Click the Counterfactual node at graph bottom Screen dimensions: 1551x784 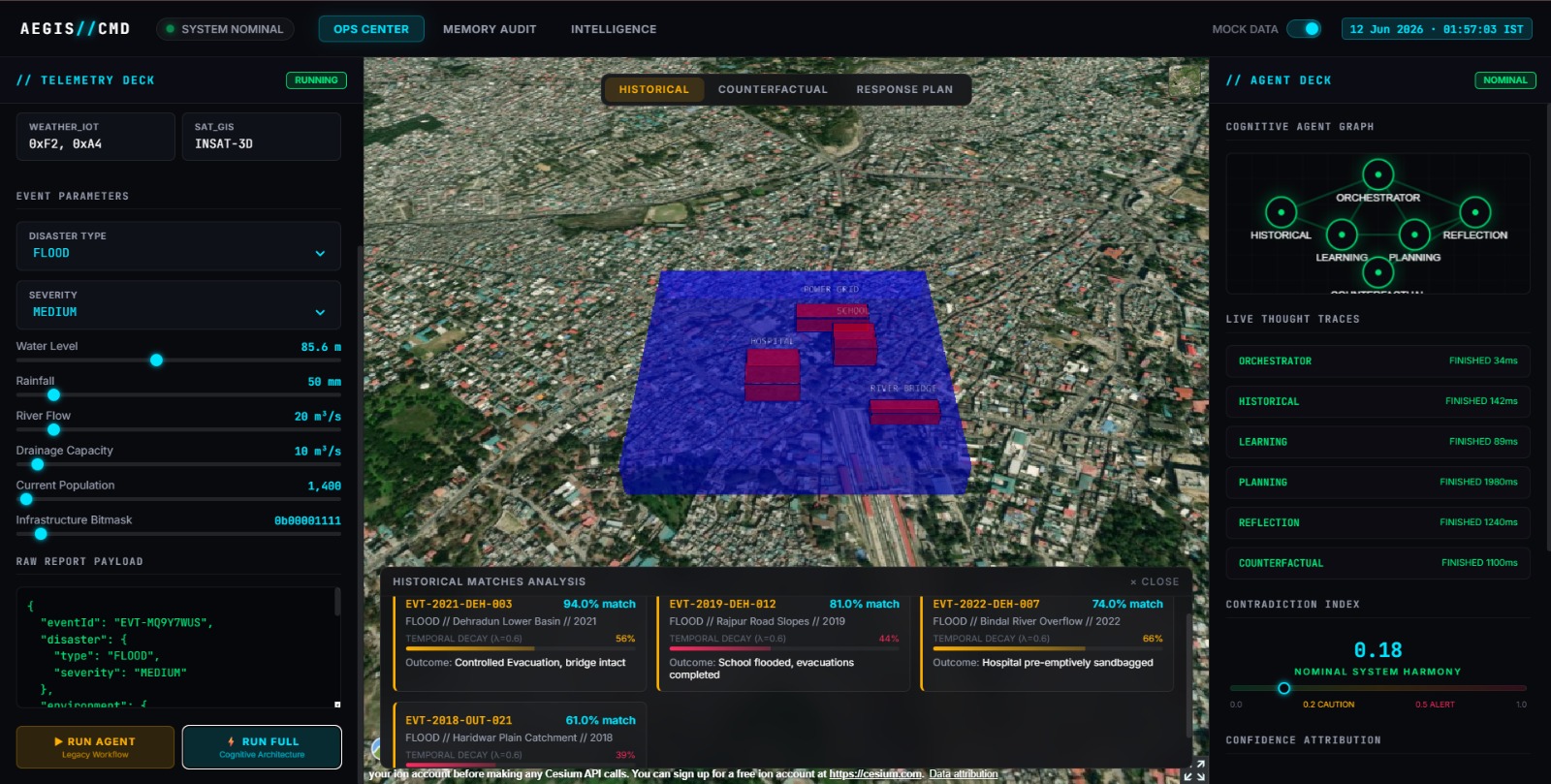pos(1377,272)
